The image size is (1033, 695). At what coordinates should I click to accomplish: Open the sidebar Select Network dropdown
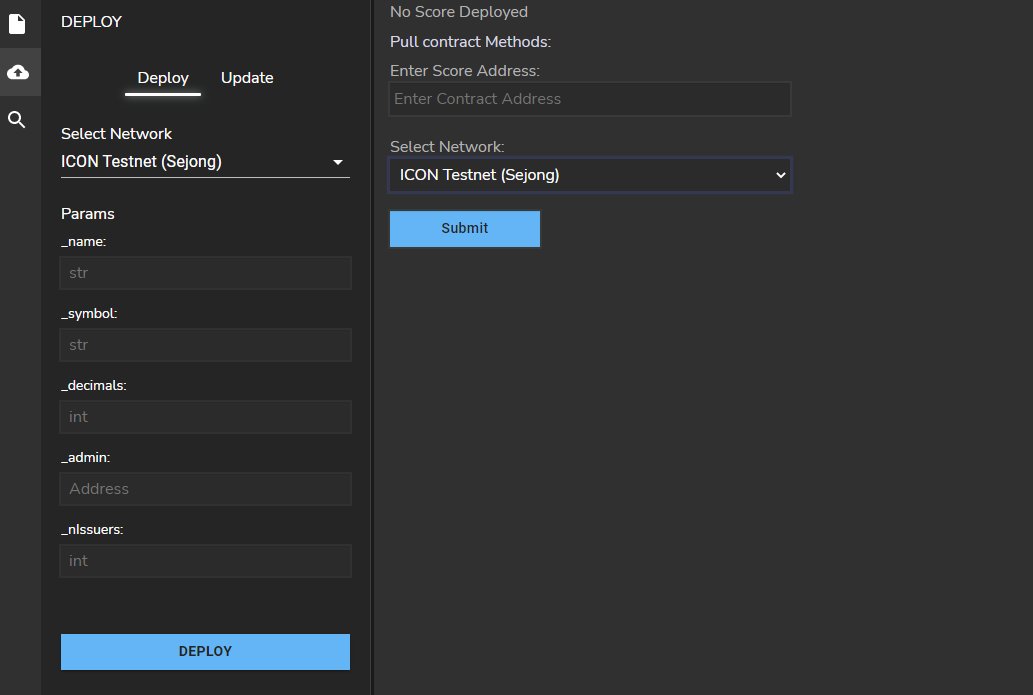coord(205,162)
